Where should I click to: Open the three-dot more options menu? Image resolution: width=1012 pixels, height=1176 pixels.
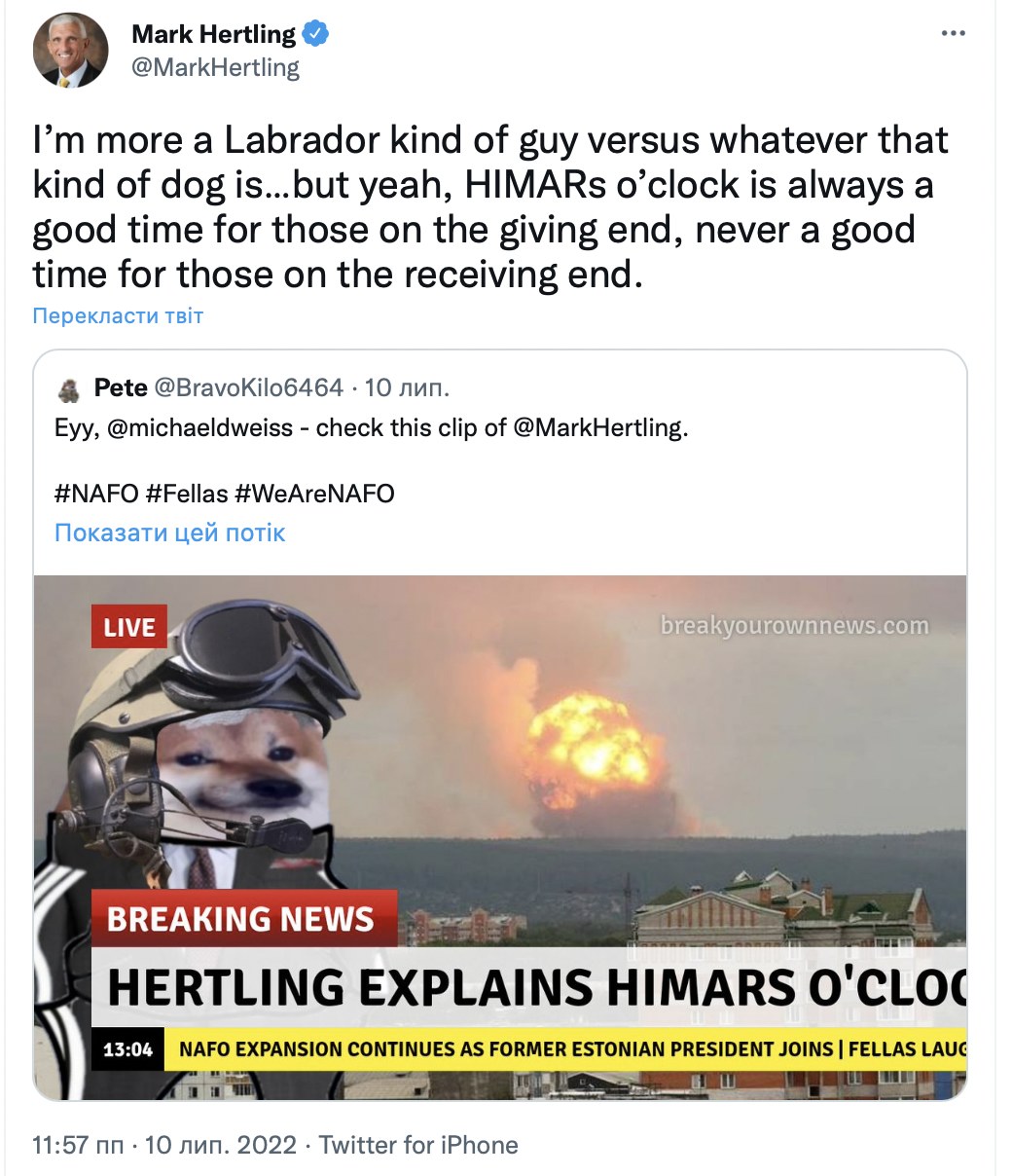pyautogui.click(x=954, y=34)
